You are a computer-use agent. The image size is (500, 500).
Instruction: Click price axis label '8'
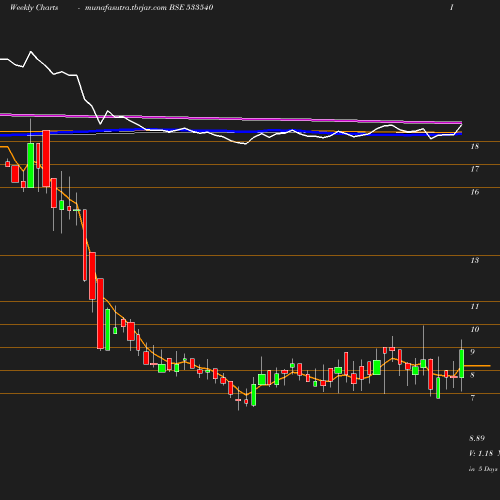(472, 375)
